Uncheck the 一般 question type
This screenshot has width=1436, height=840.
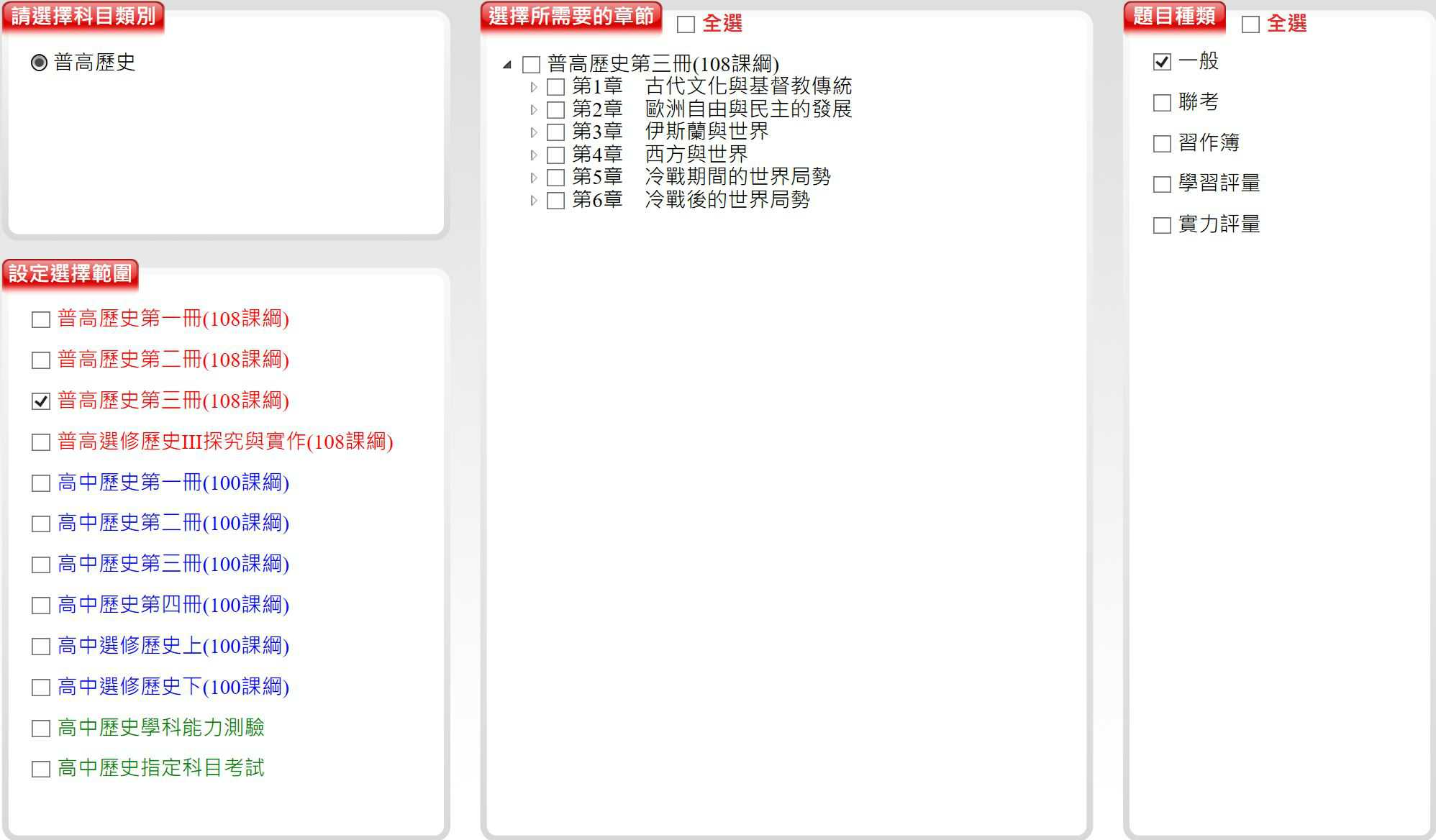(x=1162, y=62)
